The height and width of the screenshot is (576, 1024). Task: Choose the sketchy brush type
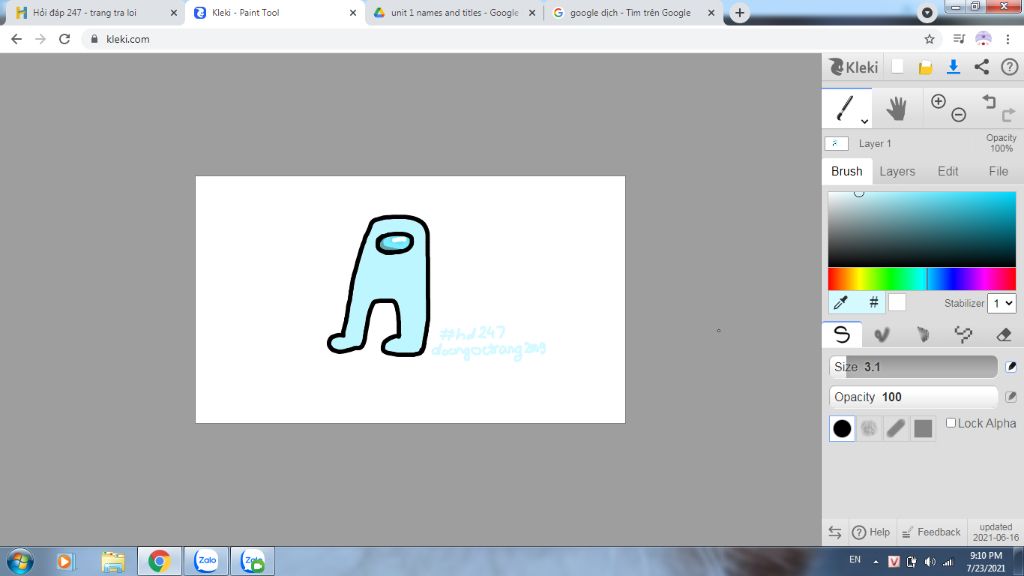(x=922, y=334)
